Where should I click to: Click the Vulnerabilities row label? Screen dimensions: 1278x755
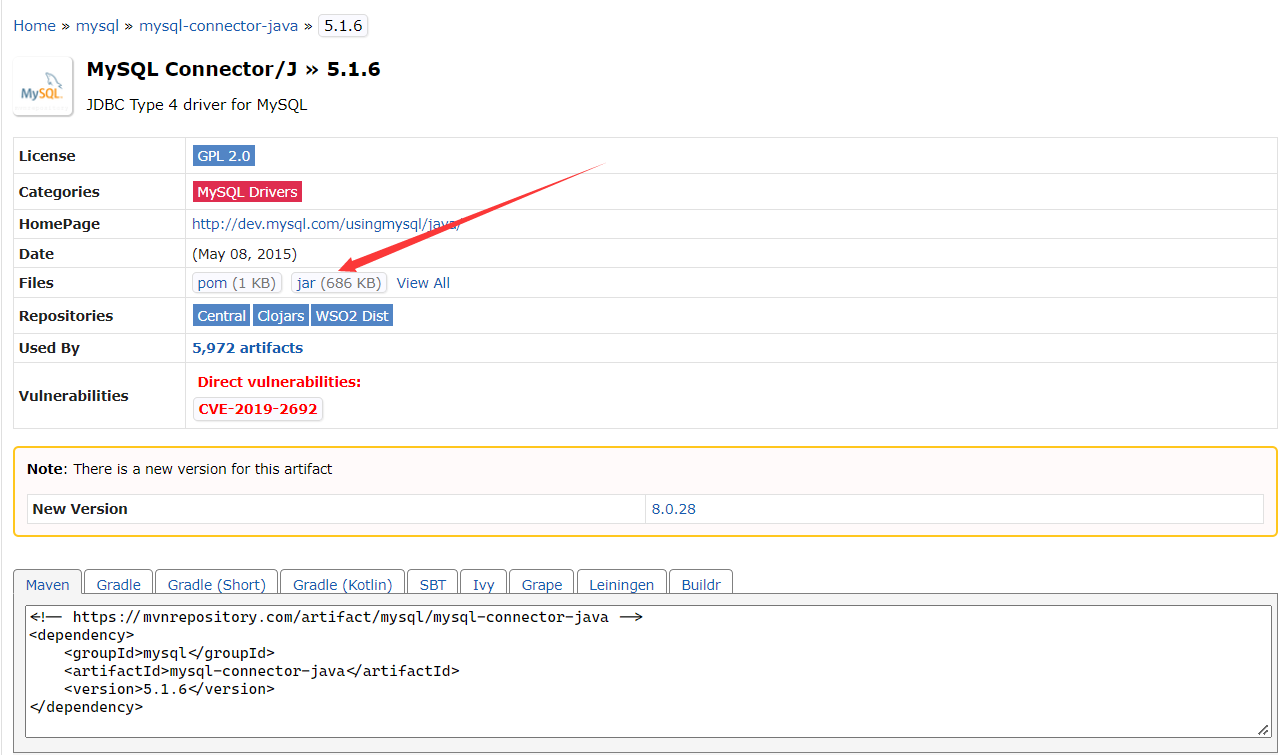pyautogui.click(x=74, y=396)
